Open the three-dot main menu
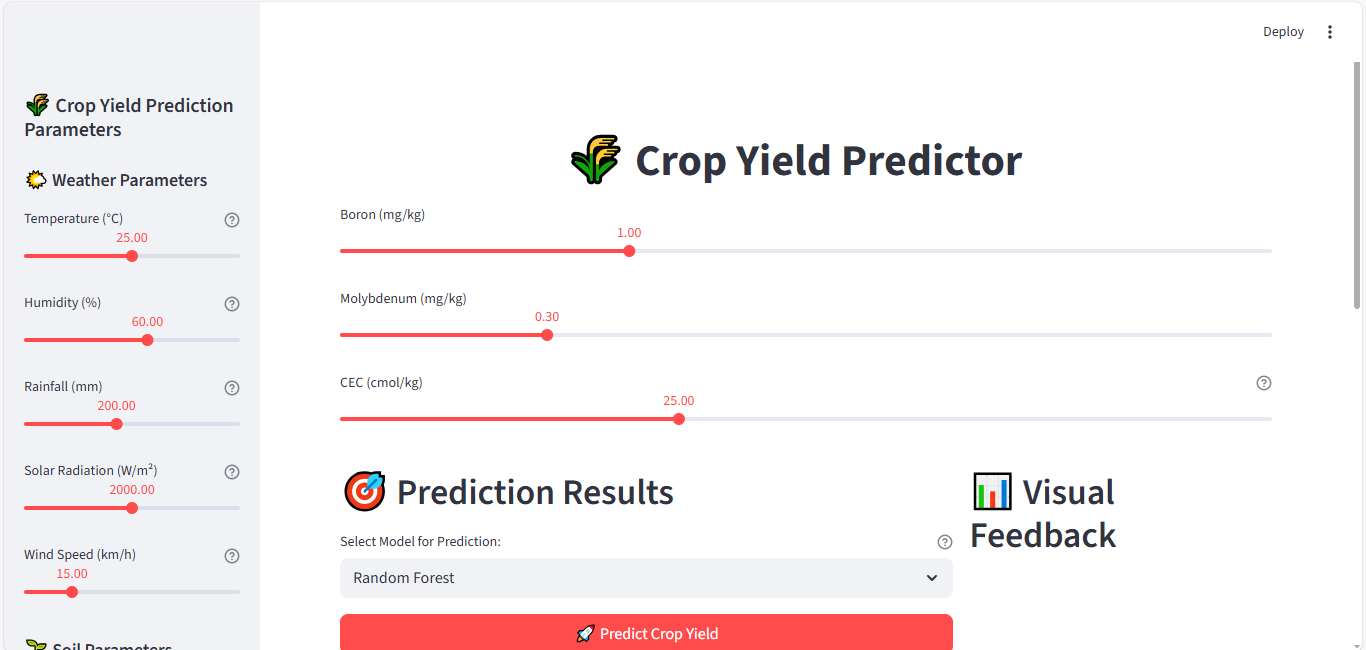 pos(1330,32)
